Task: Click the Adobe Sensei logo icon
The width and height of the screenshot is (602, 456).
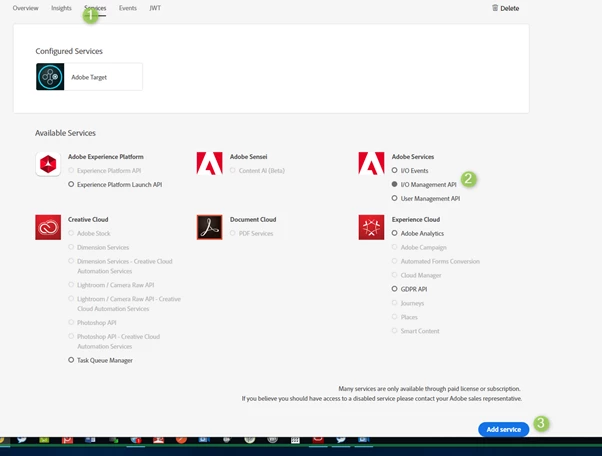Action: click(x=210, y=163)
